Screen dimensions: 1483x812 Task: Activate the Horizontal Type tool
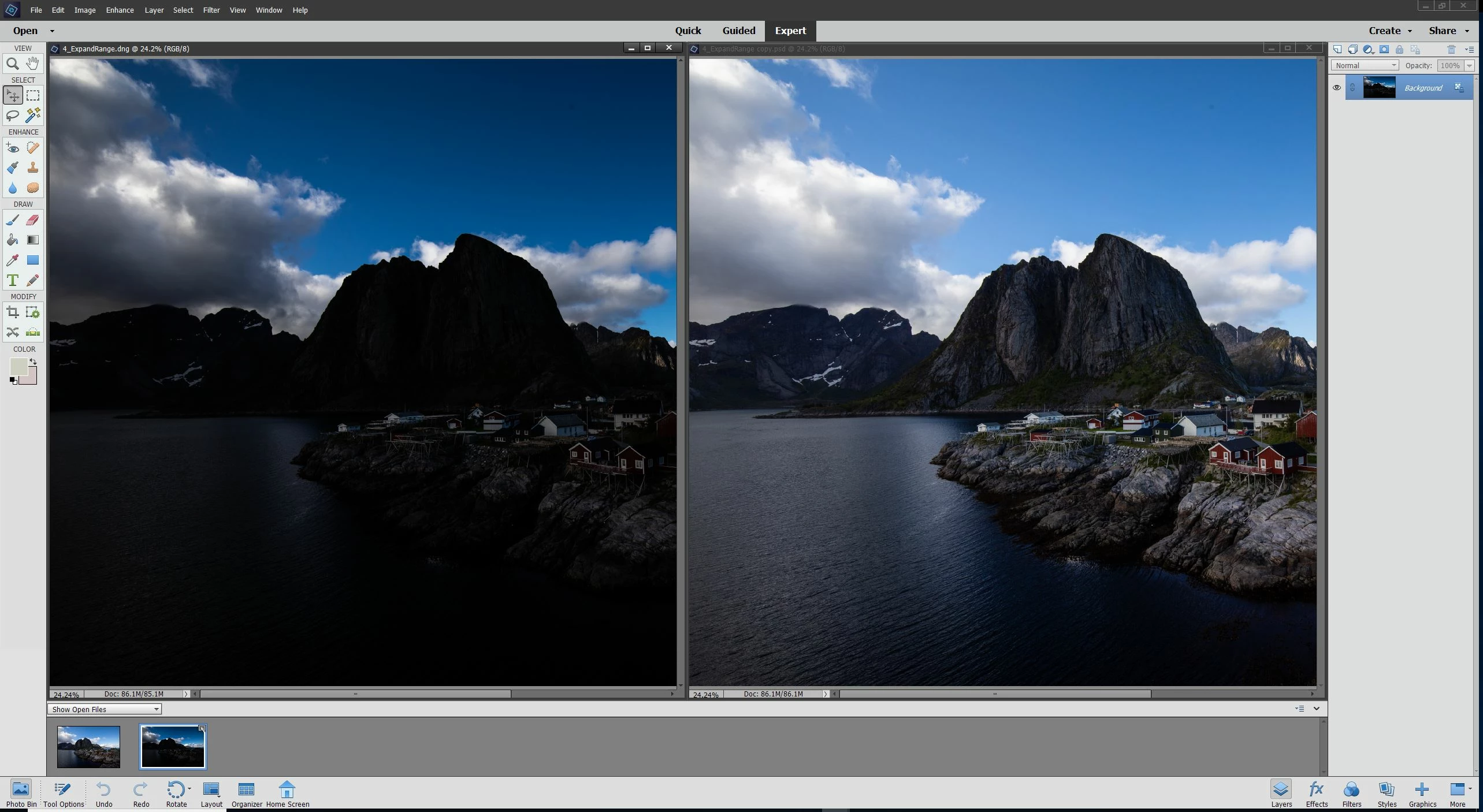click(12, 280)
